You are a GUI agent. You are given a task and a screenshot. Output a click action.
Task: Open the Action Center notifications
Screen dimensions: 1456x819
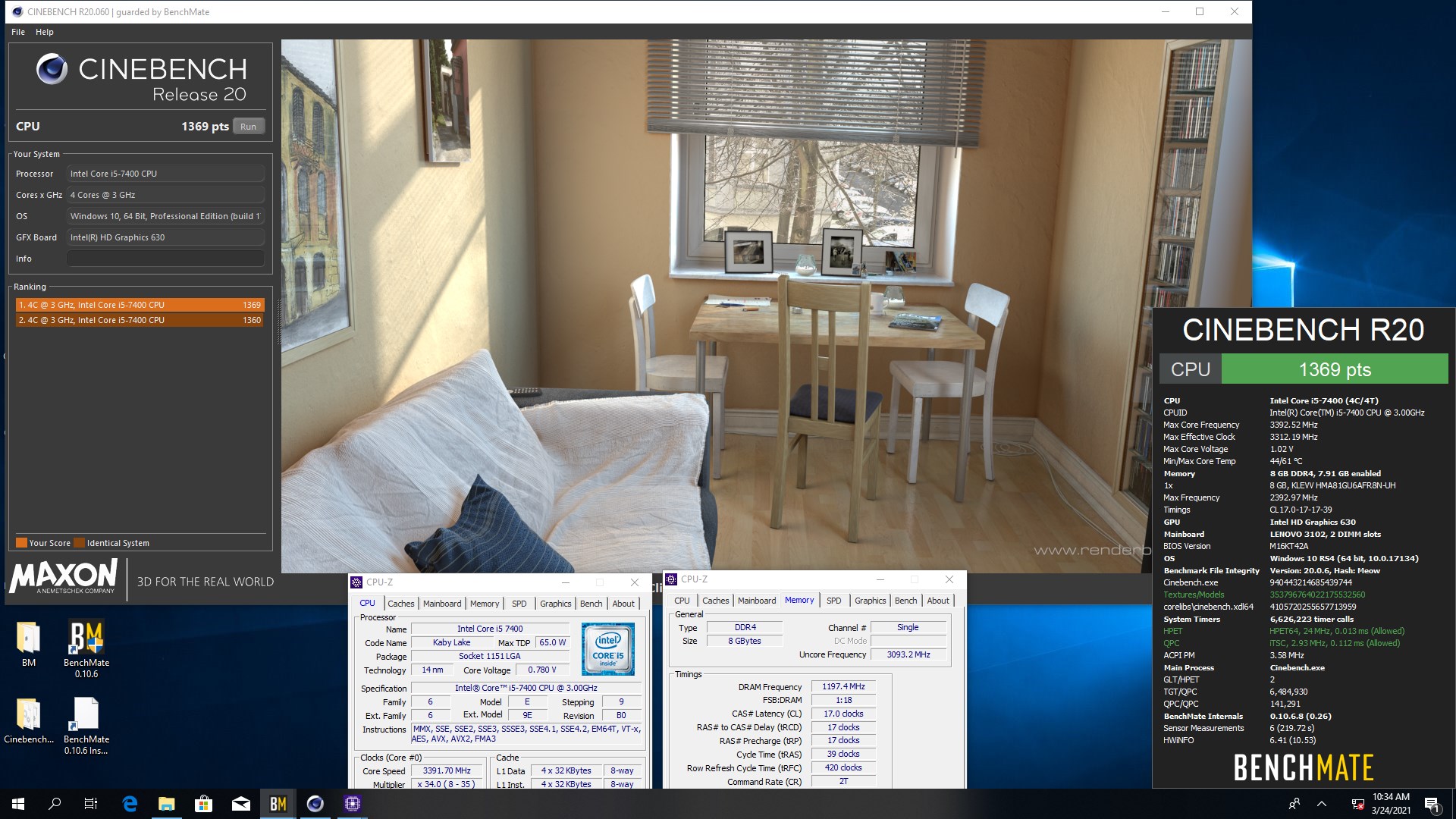pos(1432,804)
